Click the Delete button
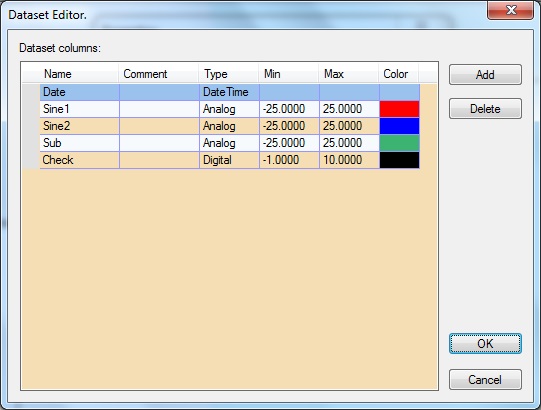The image size is (541, 410). click(485, 109)
